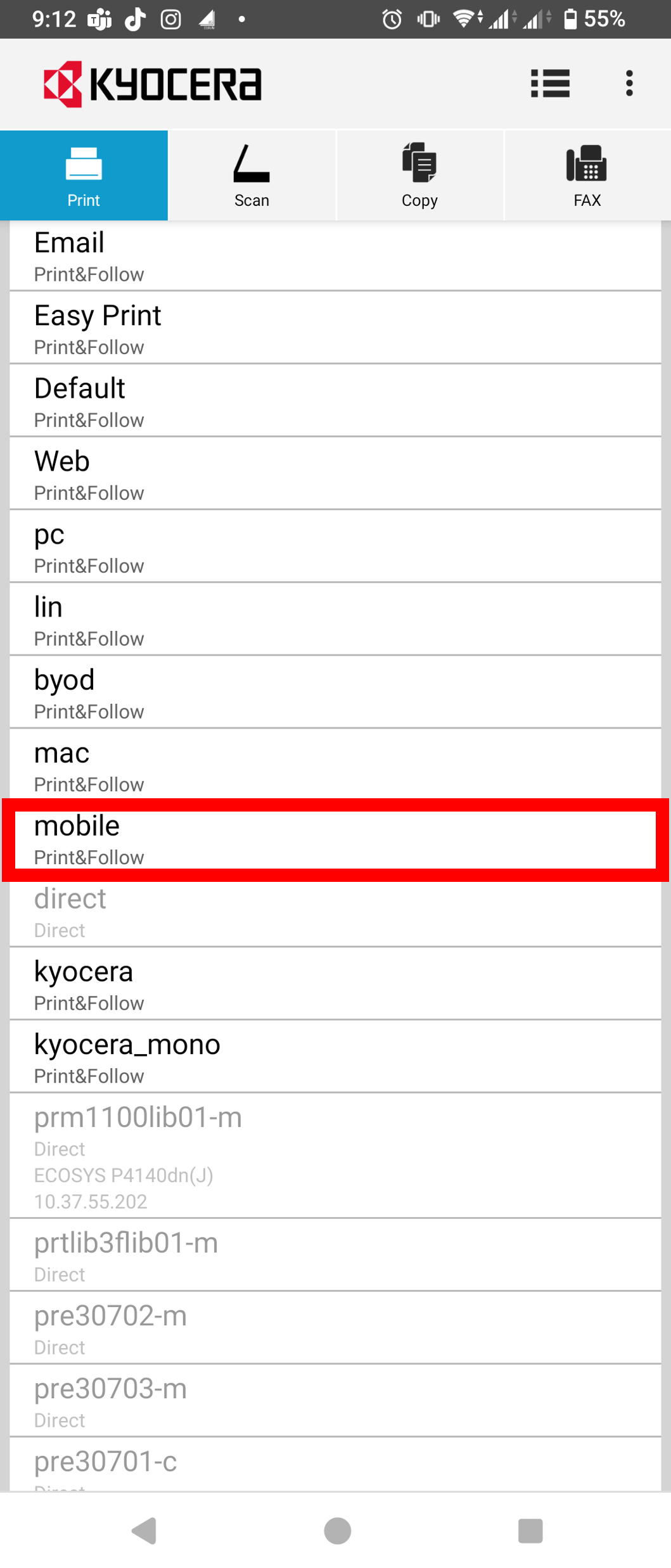
Task: Tap the prm1100lib01-m ECOSYS printer entry
Action: pyautogui.click(x=335, y=1156)
